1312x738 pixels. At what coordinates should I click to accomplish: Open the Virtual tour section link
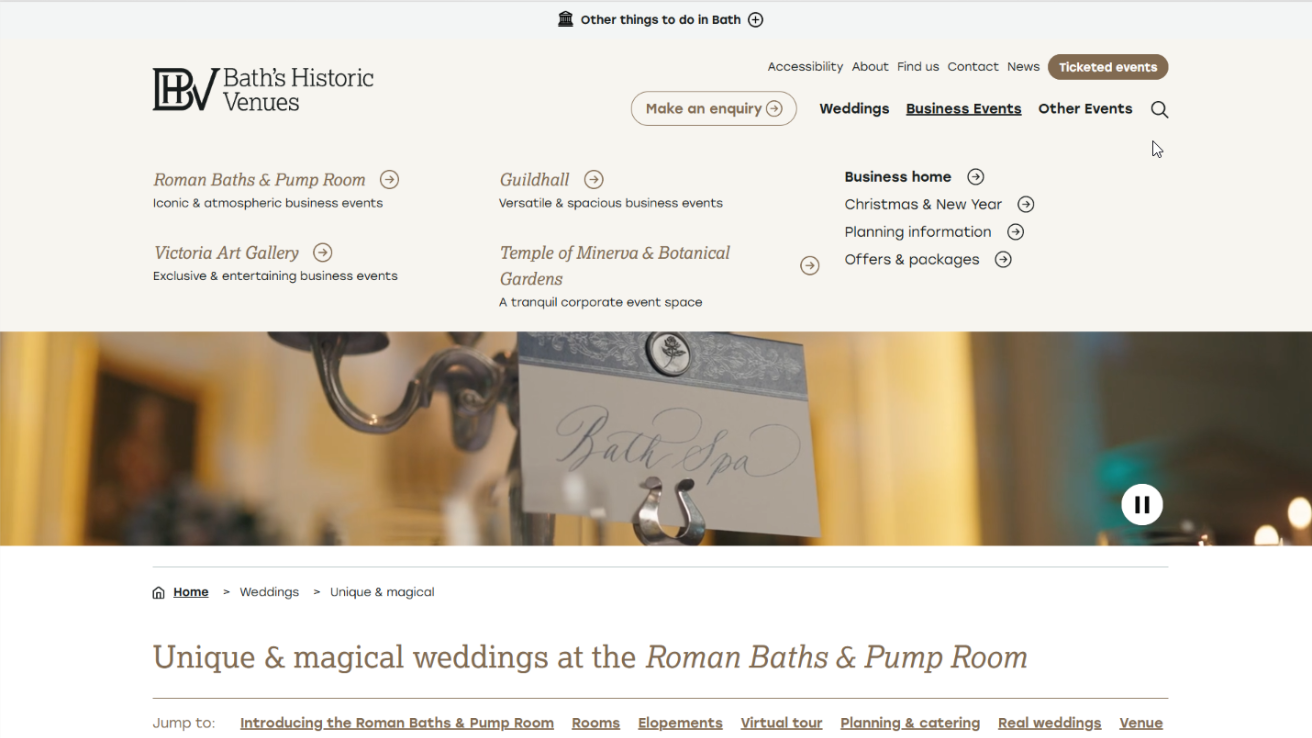point(781,722)
